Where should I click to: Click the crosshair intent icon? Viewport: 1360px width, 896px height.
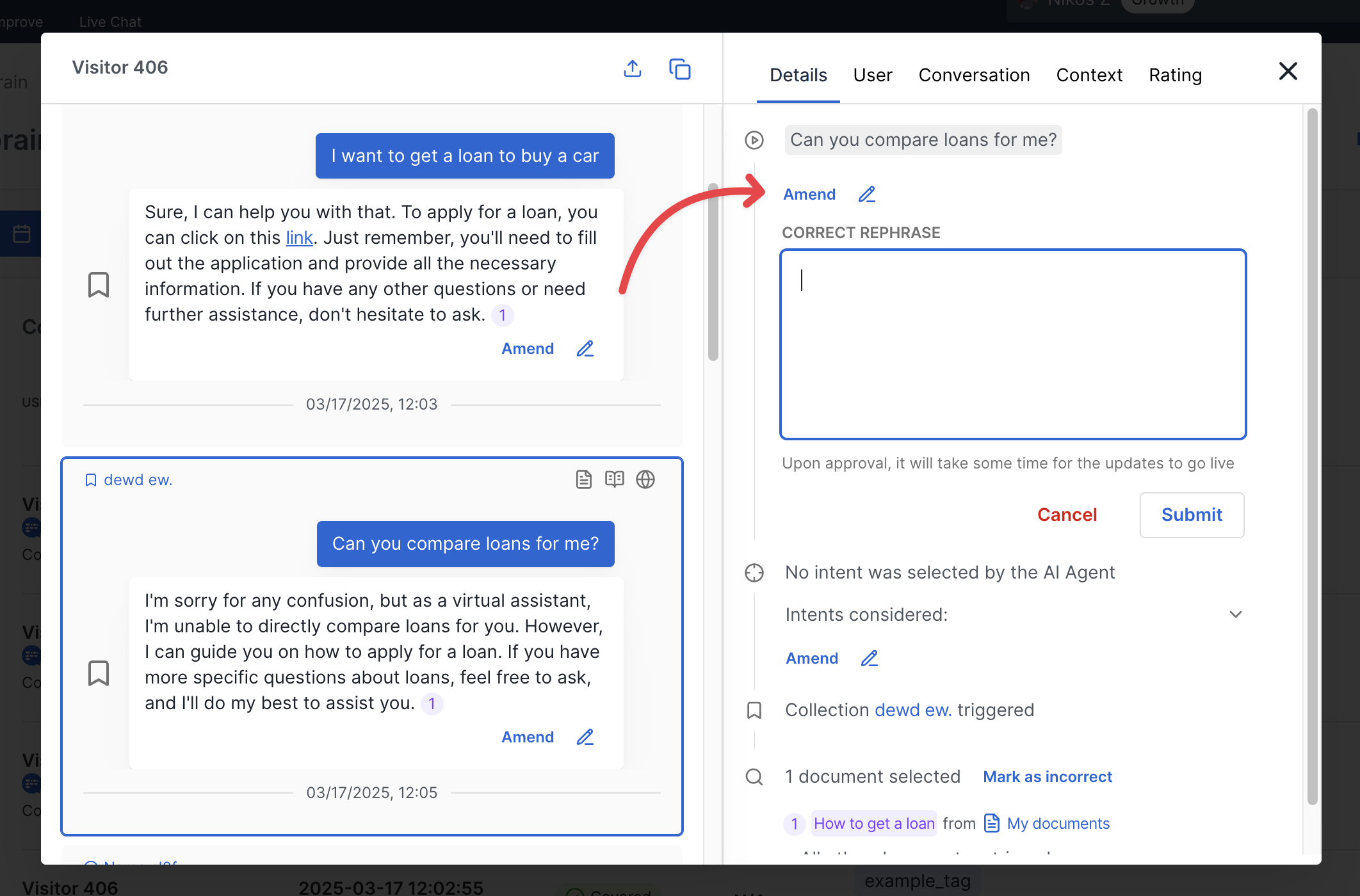pyautogui.click(x=754, y=573)
